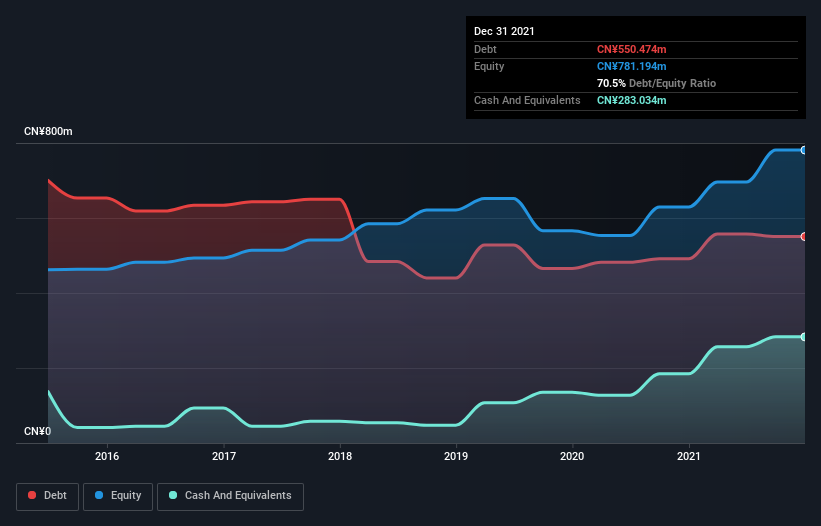
Task: Toggle the Equity series legend button
Action: 118,496
